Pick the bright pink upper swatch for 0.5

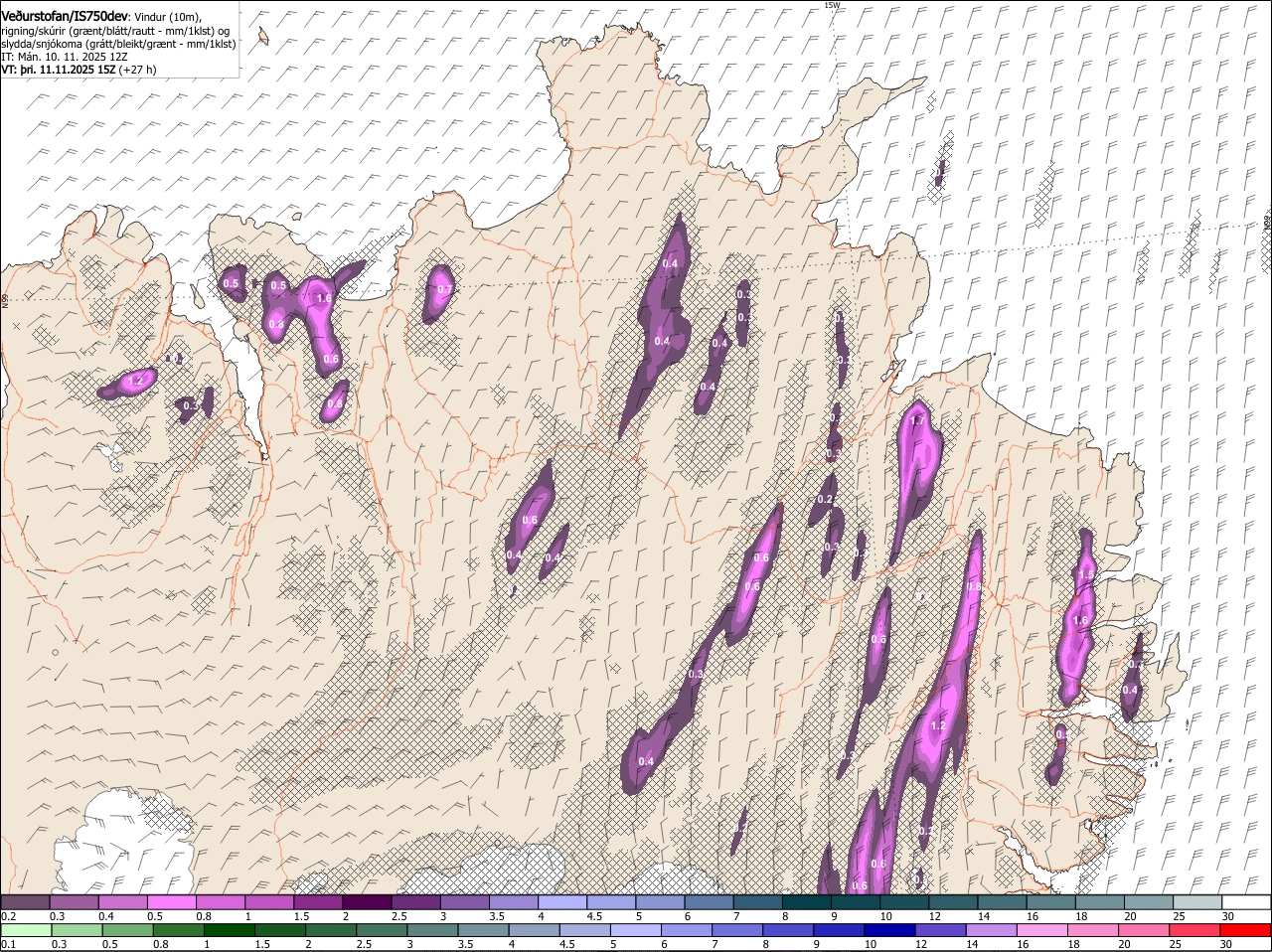pyautogui.click(x=171, y=901)
